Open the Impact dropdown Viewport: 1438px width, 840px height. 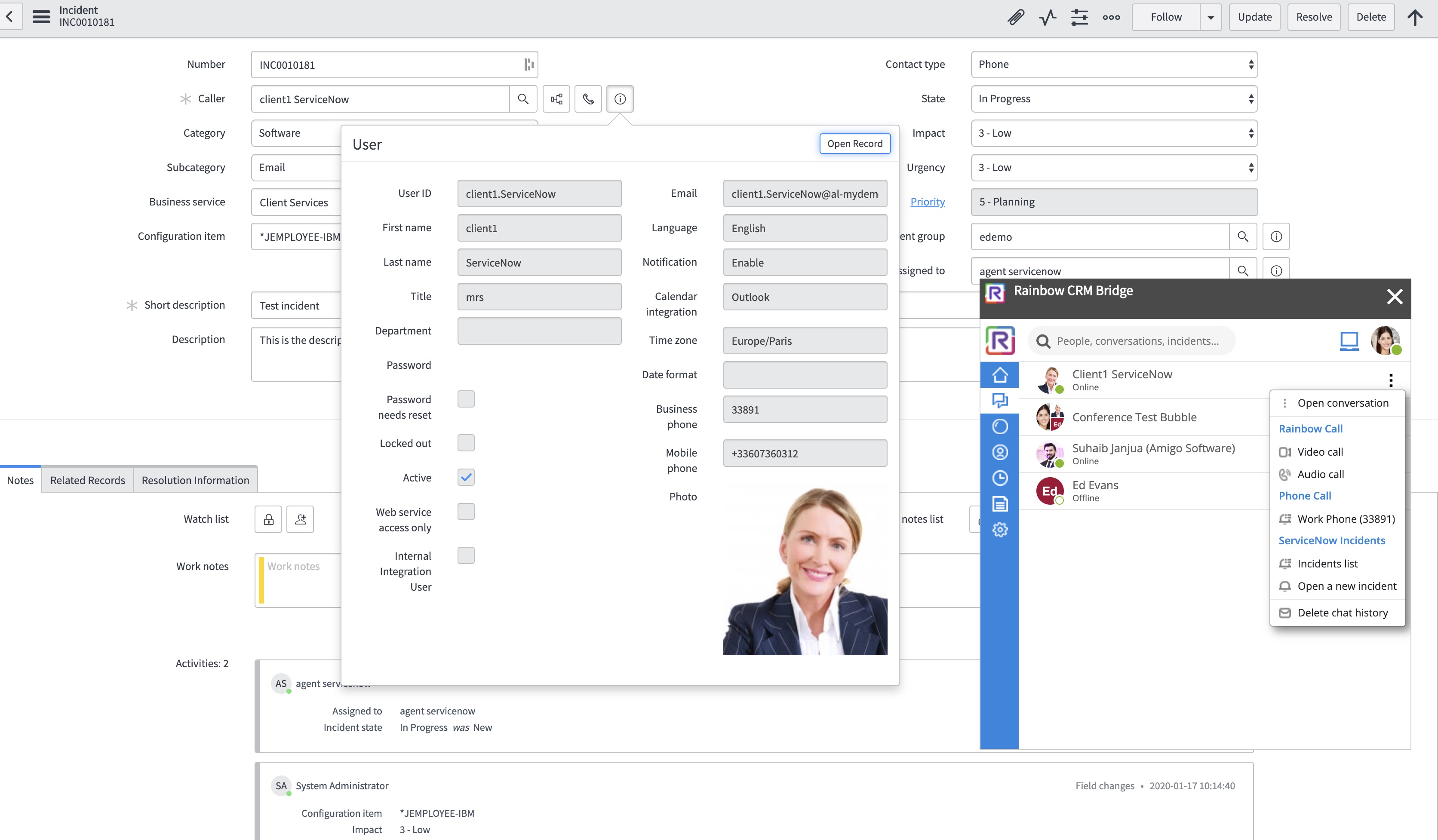pyautogui.click(x=1114, y=133)
